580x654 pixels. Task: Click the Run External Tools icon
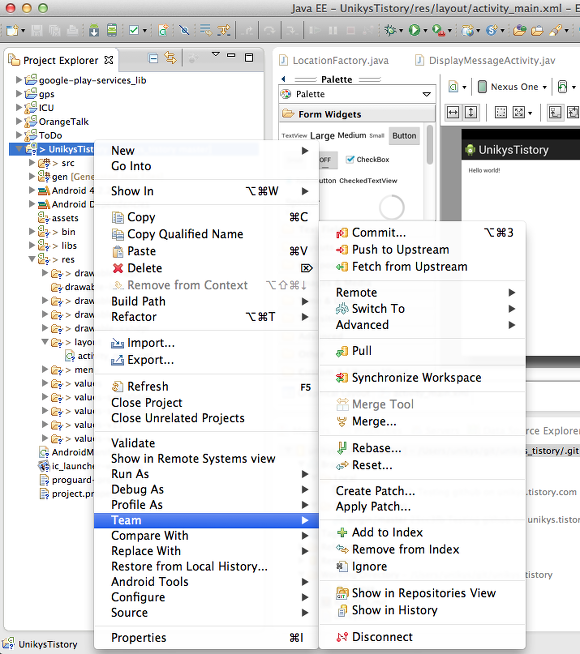tap(438, 30)
